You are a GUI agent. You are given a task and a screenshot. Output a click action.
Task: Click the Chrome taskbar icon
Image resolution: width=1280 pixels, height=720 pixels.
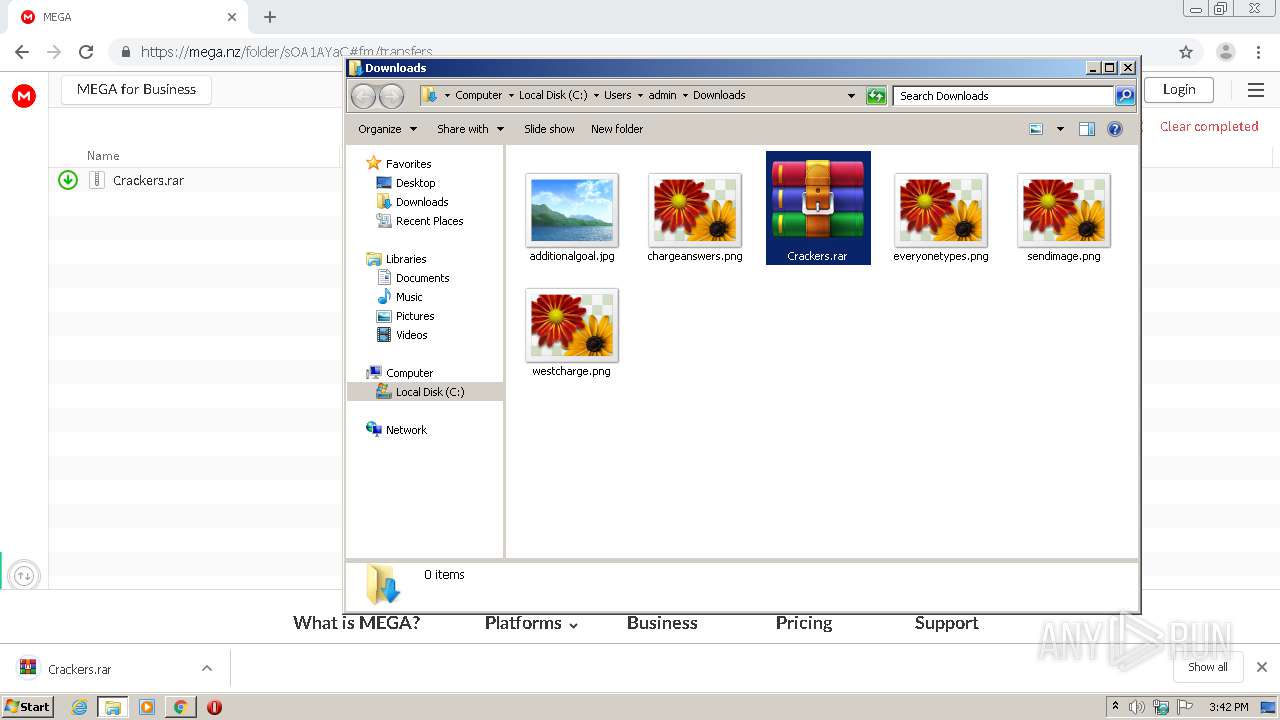[x=180, y=707]
